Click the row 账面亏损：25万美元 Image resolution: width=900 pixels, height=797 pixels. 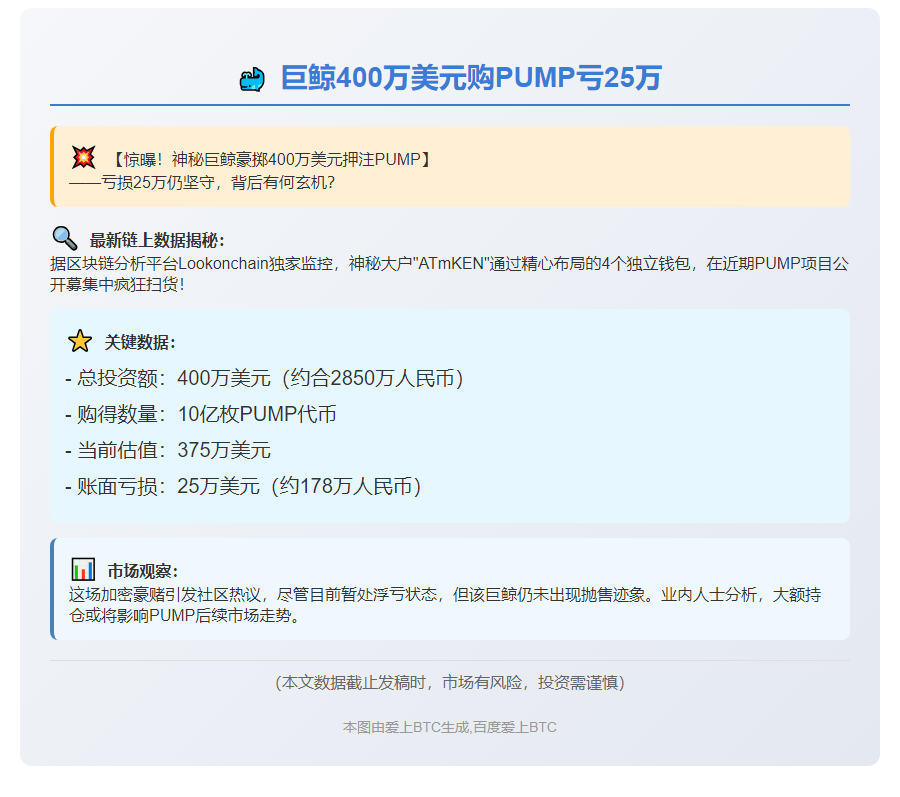243,487
